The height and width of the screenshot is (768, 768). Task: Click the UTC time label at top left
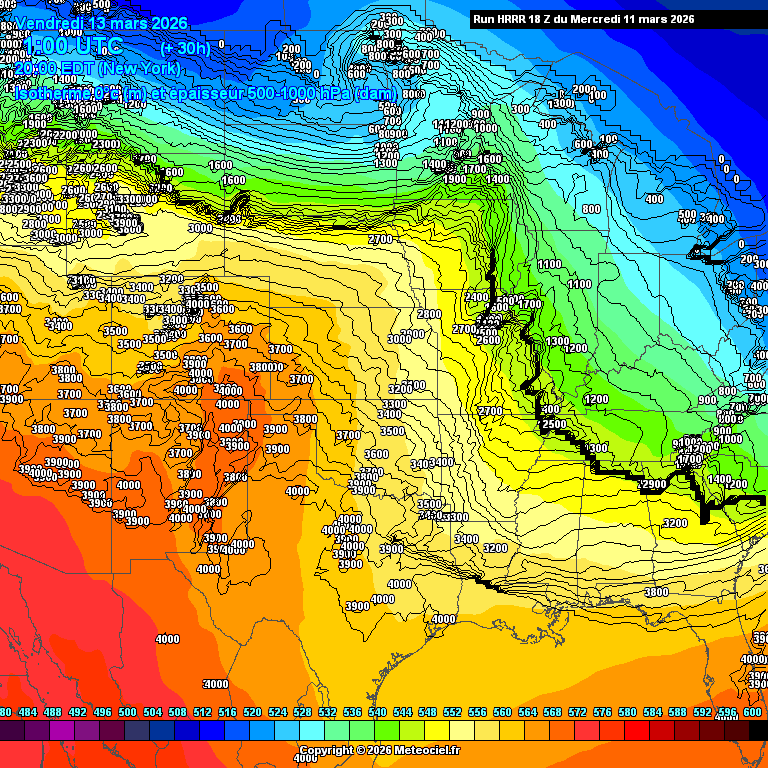pos(75,46)
